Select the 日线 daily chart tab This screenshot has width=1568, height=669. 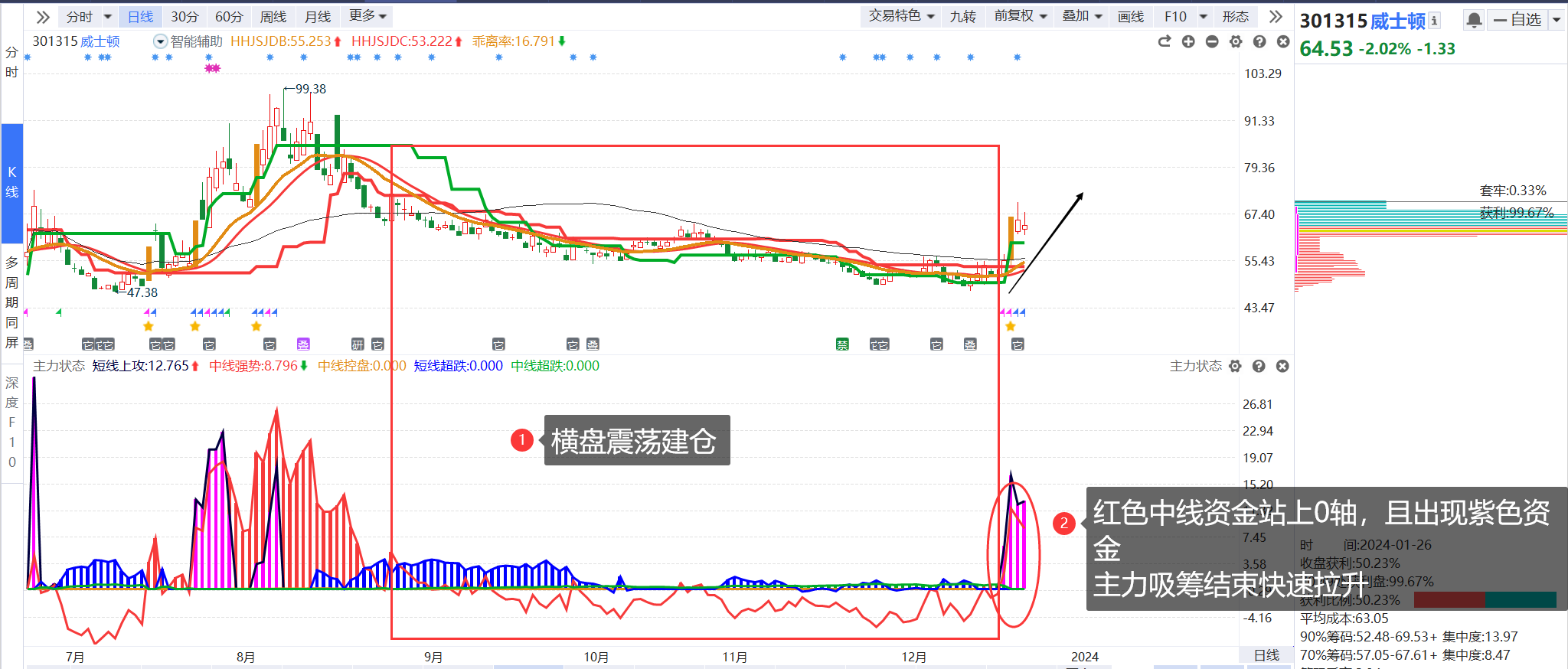[x=140, y=17]
